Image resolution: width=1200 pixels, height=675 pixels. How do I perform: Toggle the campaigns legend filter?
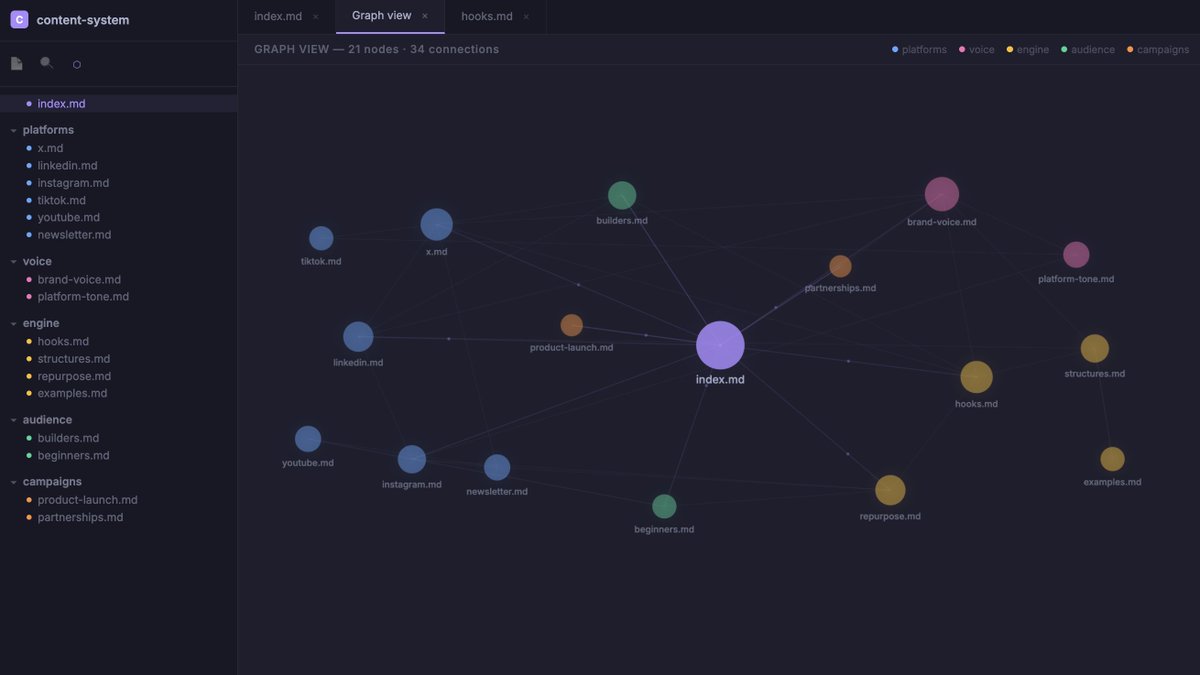pos(1158,49)
